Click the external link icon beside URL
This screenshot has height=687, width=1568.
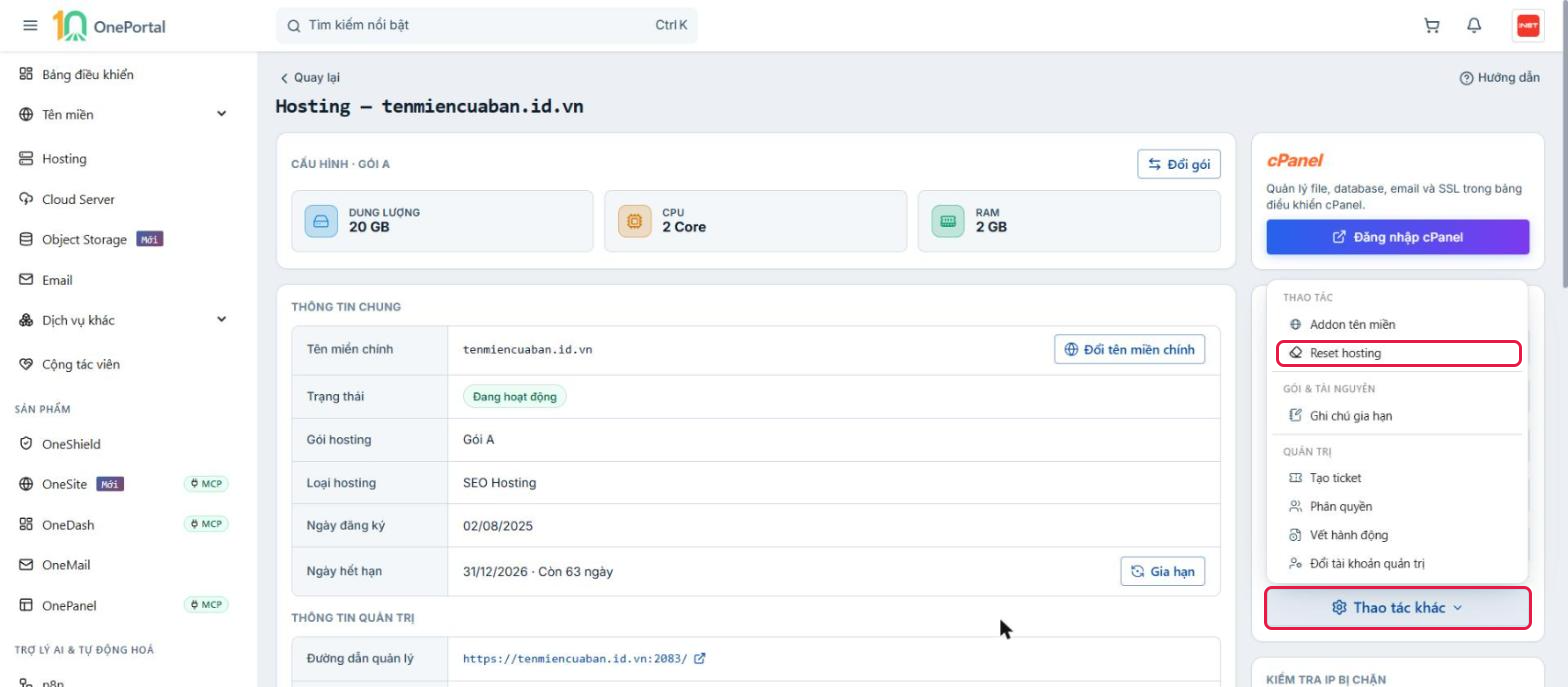(700, 659)
